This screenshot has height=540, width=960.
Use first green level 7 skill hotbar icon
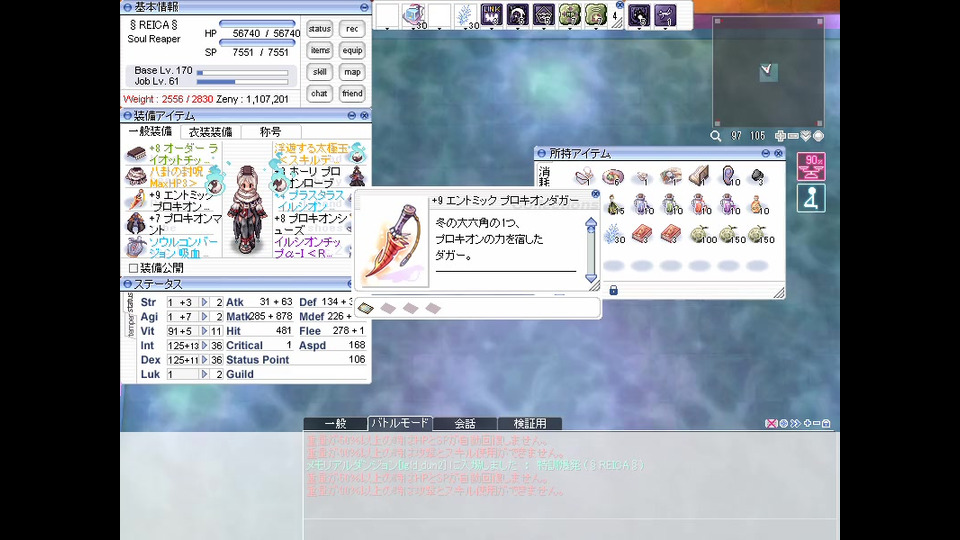tap(569, 15)
